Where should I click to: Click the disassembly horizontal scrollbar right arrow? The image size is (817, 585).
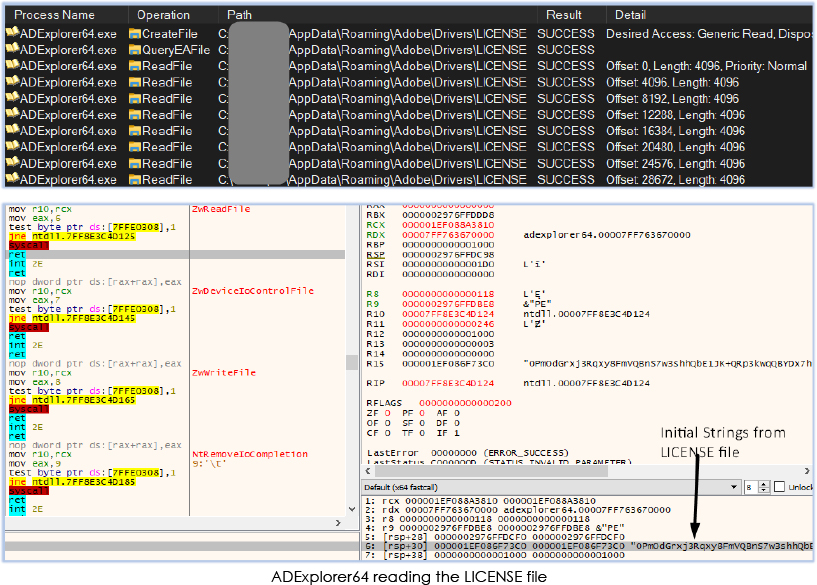[x=338, y=522]
